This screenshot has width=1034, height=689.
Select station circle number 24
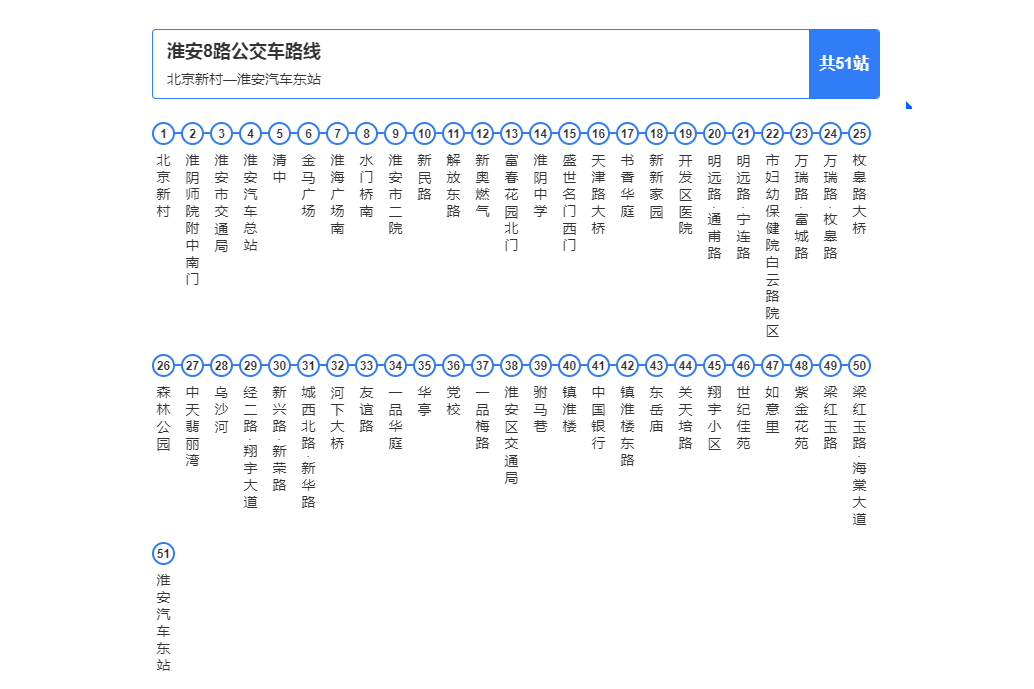(830, 134)
